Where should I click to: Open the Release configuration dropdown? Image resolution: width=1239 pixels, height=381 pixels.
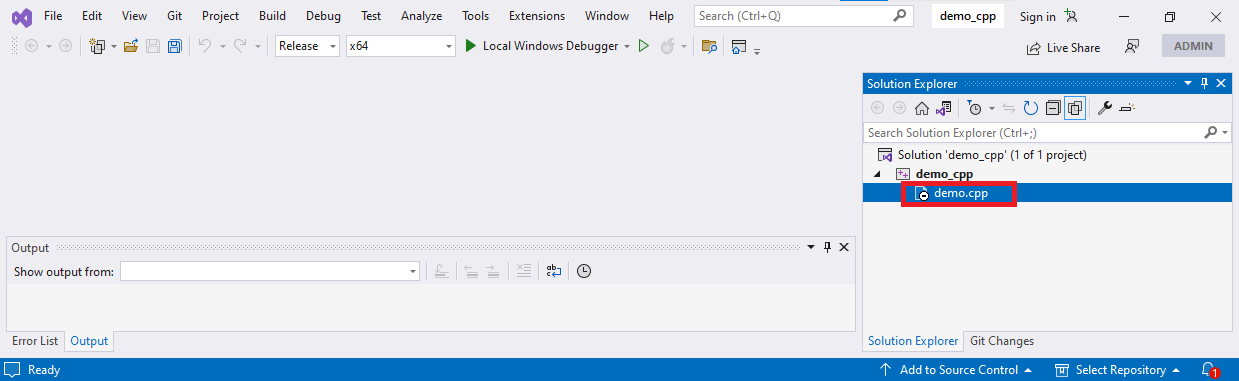click(307, 46)
